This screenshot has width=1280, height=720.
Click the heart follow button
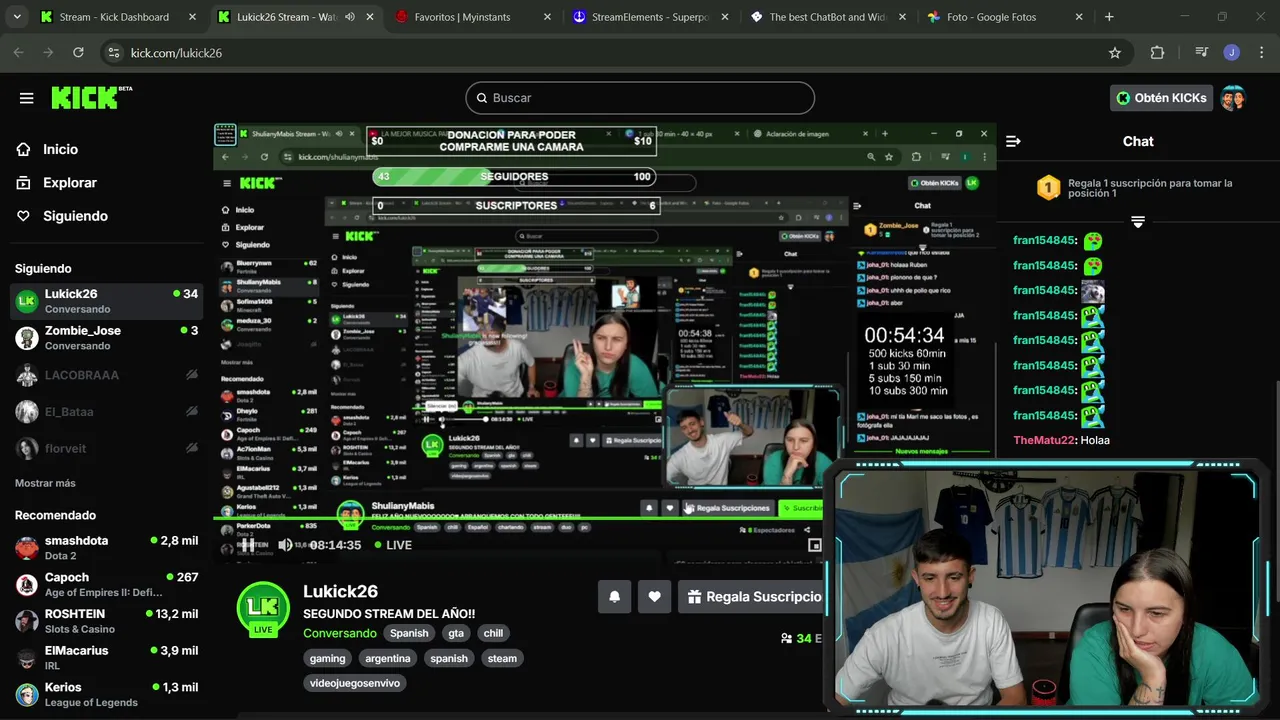point(654,597)
